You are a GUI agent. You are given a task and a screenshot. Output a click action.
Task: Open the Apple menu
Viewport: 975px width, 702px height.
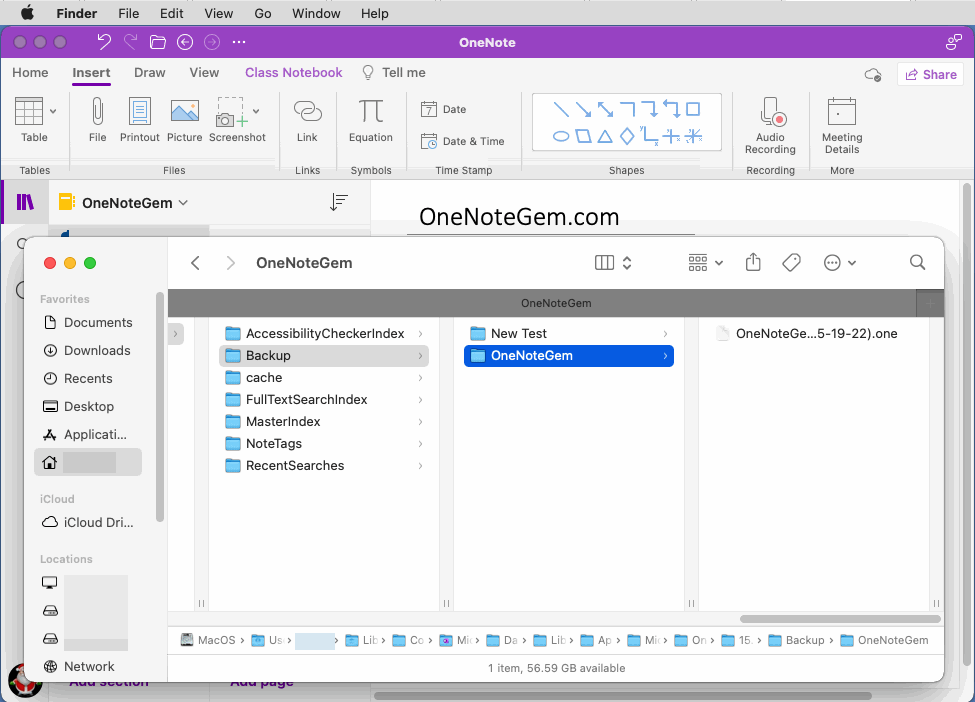tap(27, 13)
